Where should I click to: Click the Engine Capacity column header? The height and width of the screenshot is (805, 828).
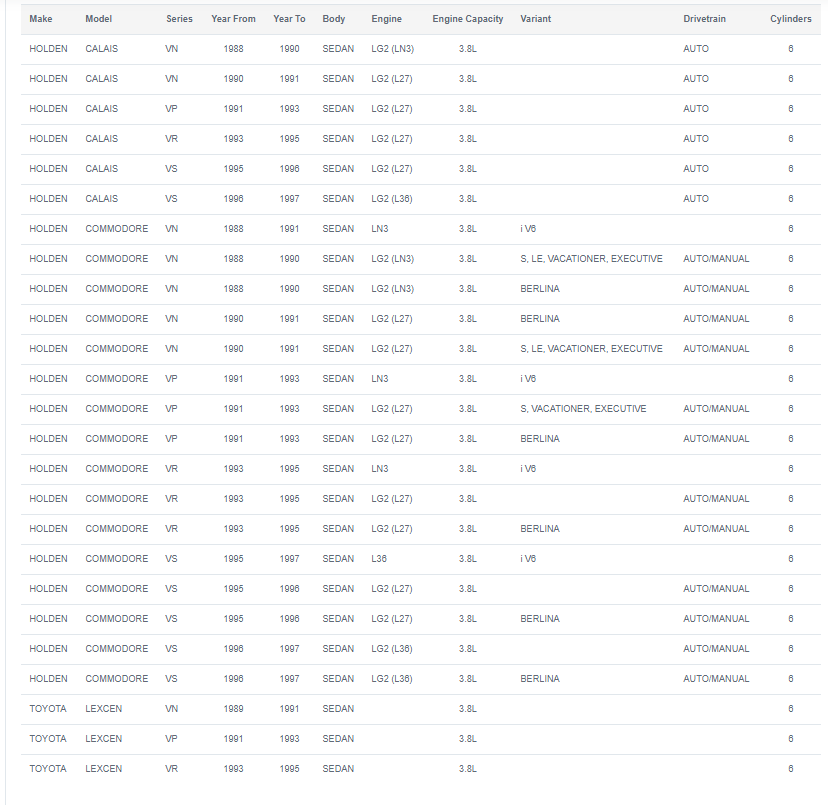pyautogui.click(x=468, y=18)
